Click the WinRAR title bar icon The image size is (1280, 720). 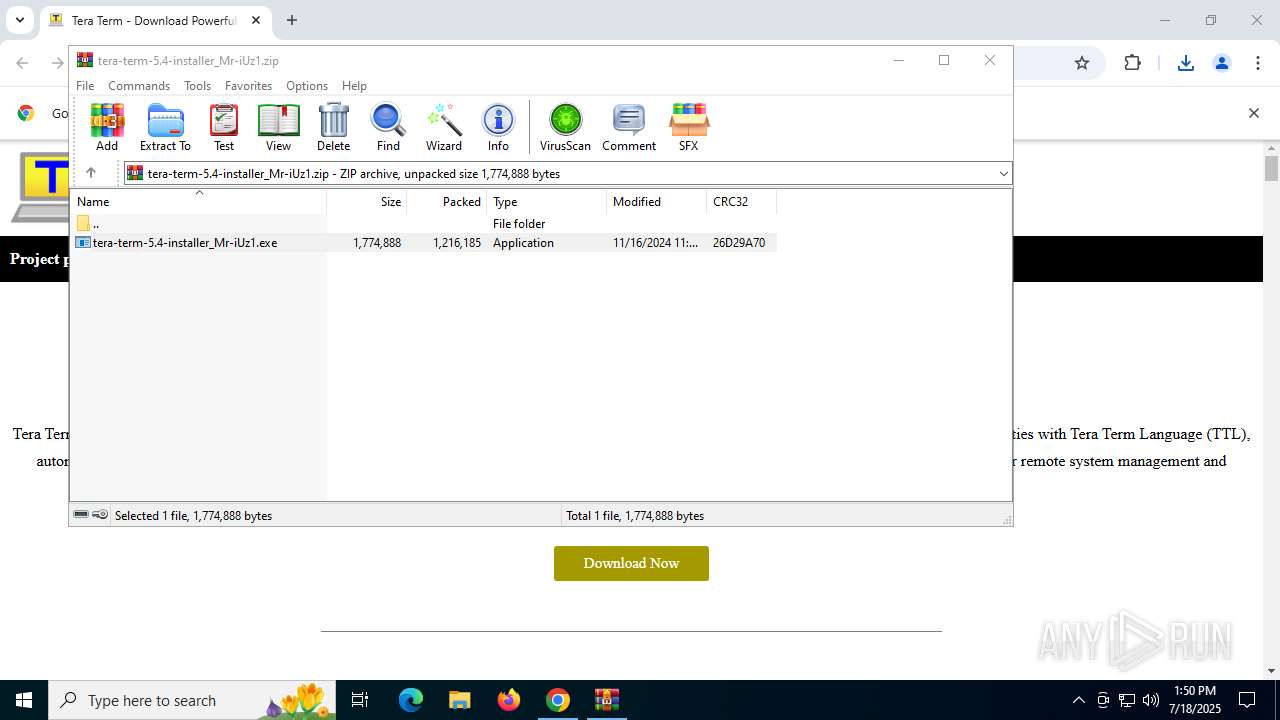[x=85, y=60]
